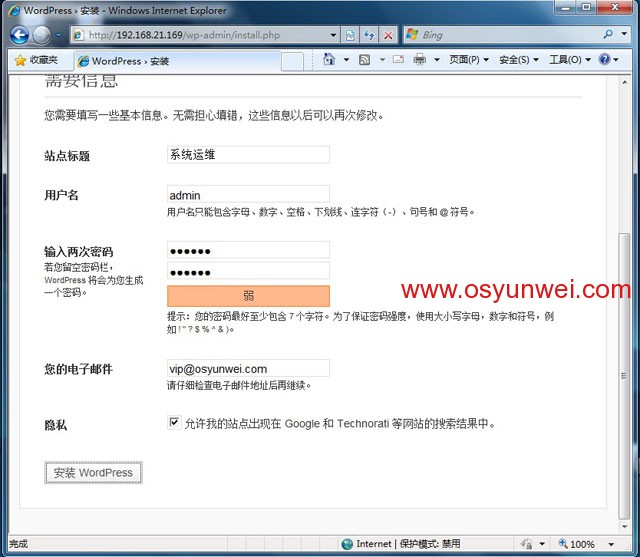Click the 用户名 admin input field
This screenshot has width=640, height=557.
pos(248,194)
